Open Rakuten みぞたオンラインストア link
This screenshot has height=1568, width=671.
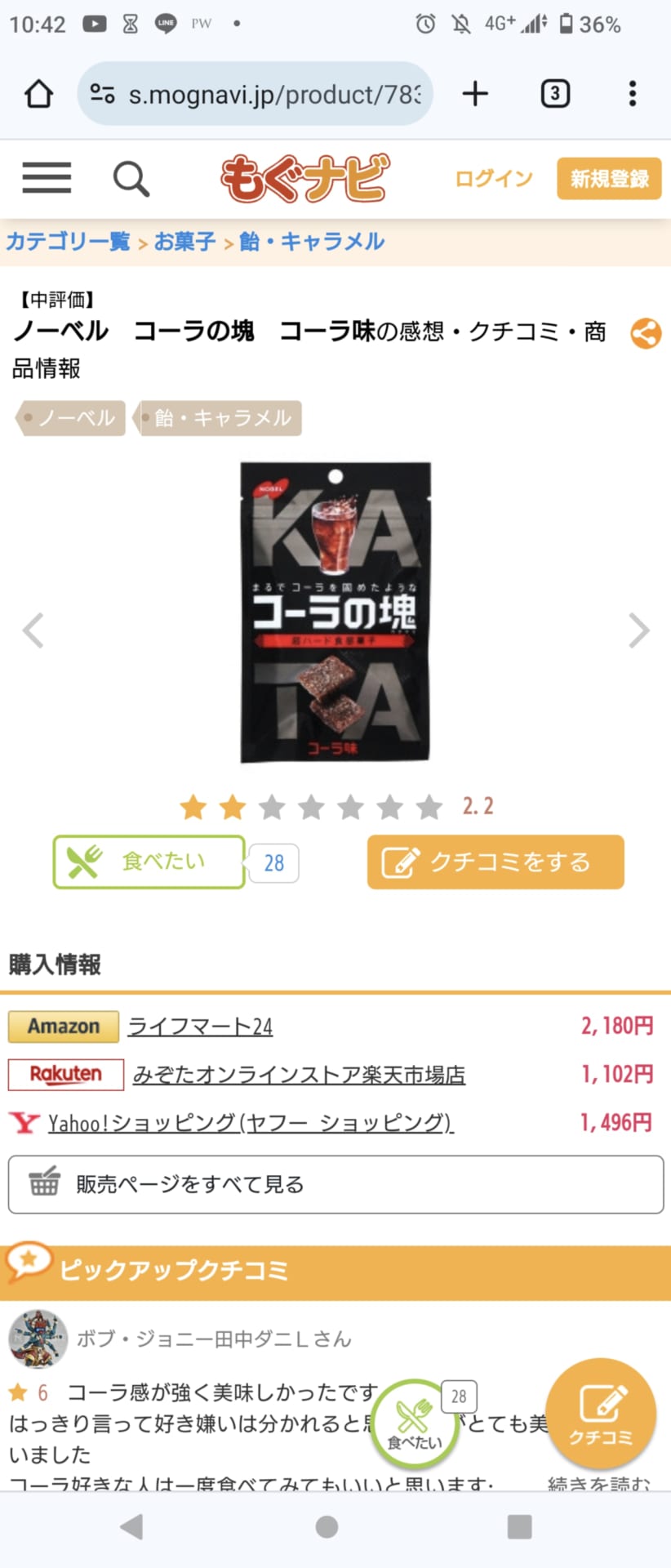tap(299, 1074)
